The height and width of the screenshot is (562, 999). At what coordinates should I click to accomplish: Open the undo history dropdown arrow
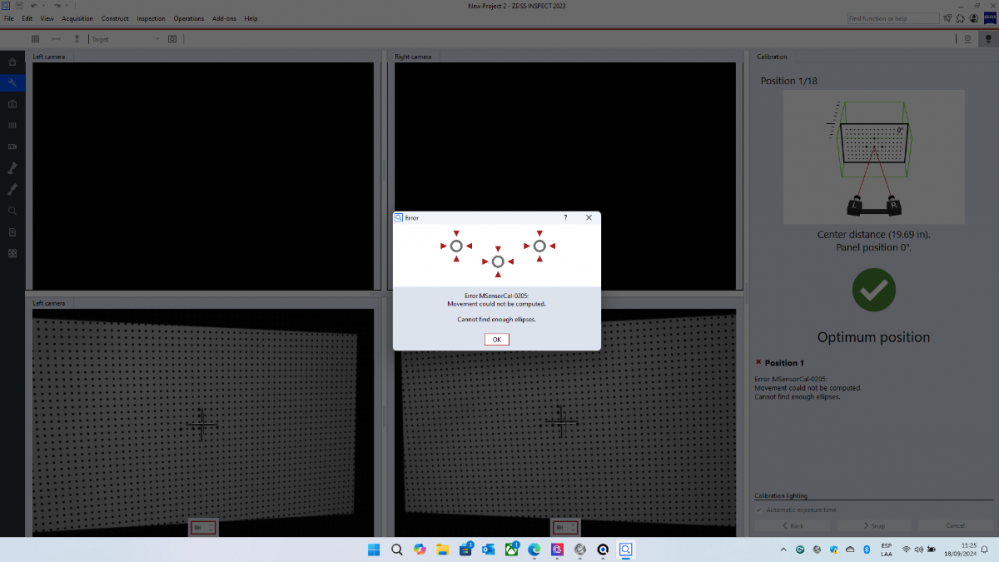(41, 6)
